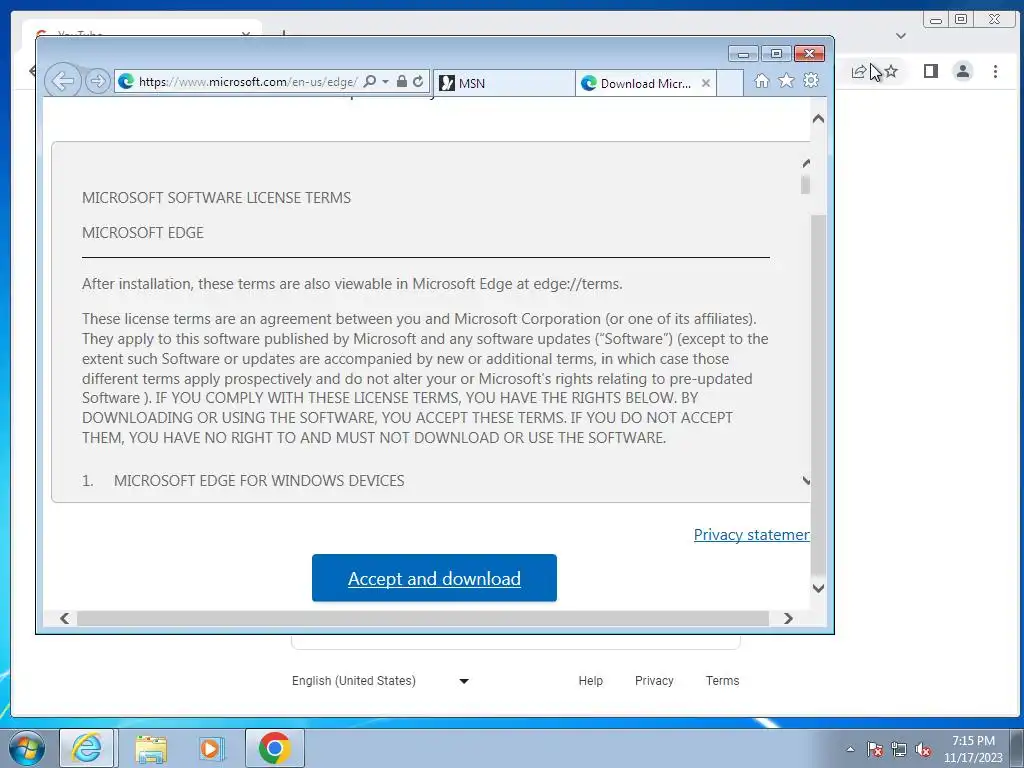This screenshot has width=1024, height=768.
Task: Click the MICROSOFT EDGE FOR WINDOWS DEVICES line
Action: (259, 481)
